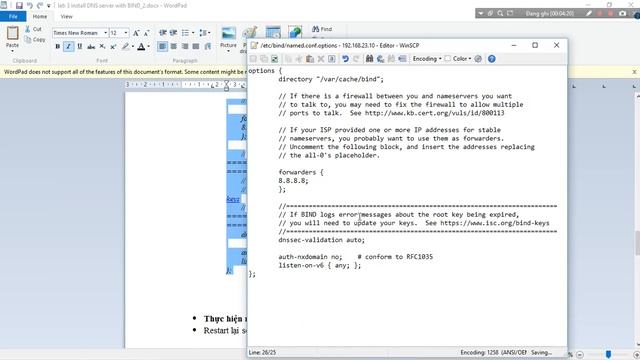
Task: Click the dnssec-validation auto line
Action: (322, 240)
